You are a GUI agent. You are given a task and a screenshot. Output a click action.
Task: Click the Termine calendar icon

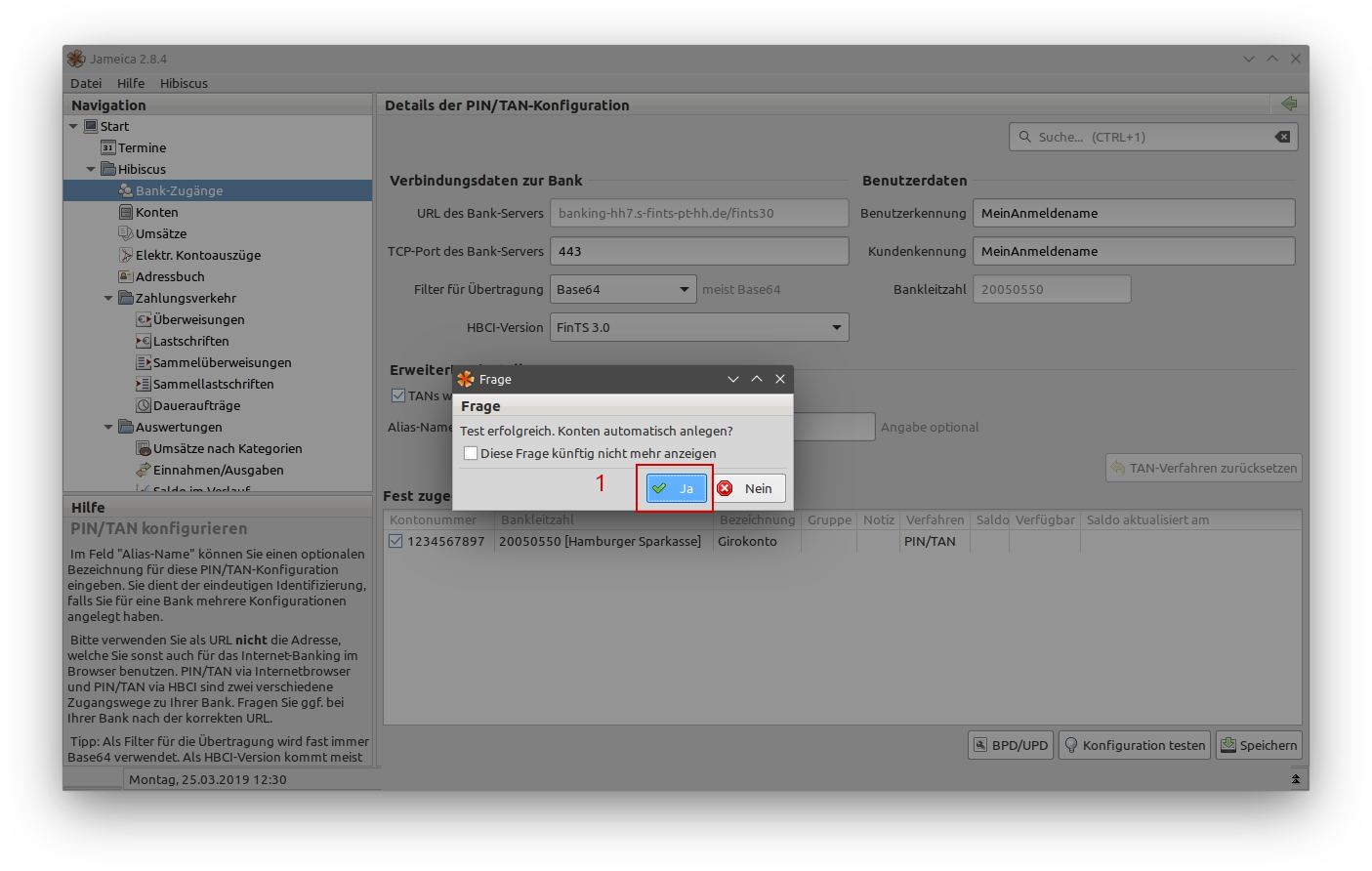point(108,147)
